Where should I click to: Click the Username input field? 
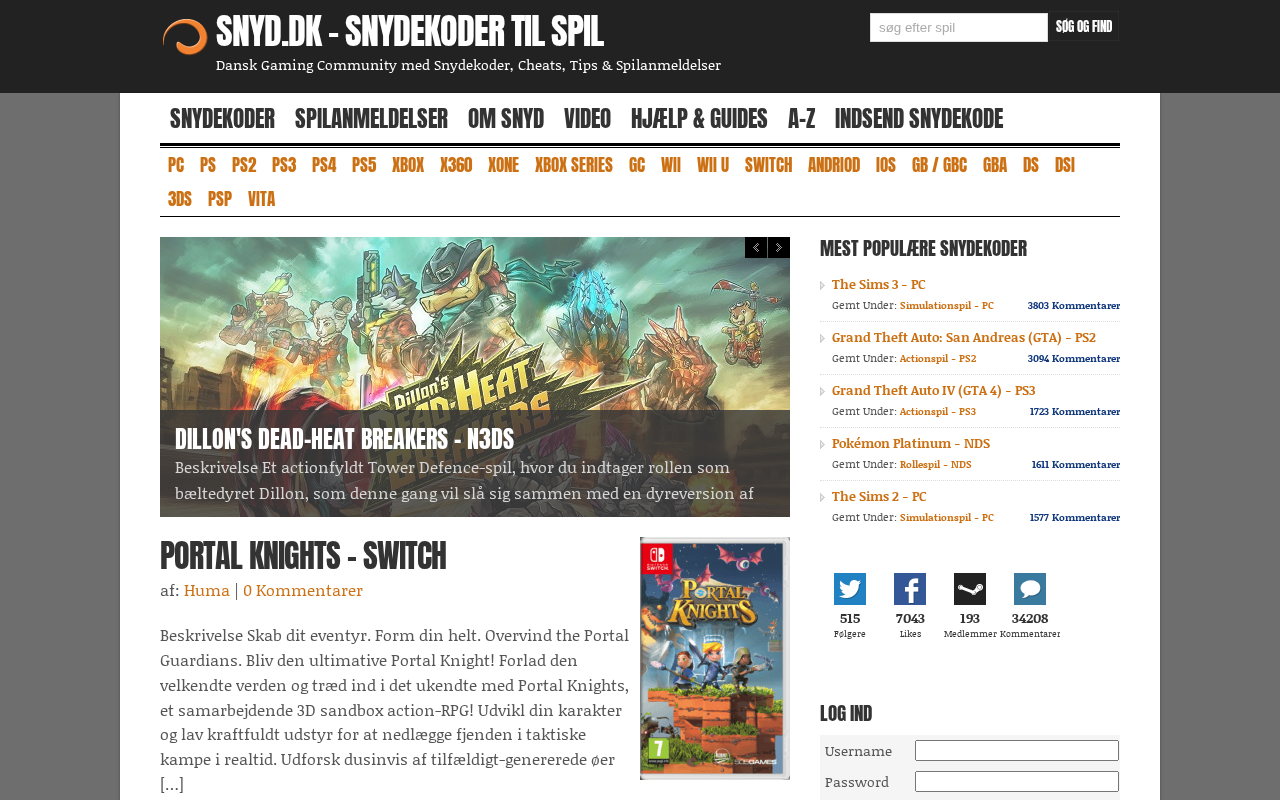pyautogui.click(x=1017, y=751)
